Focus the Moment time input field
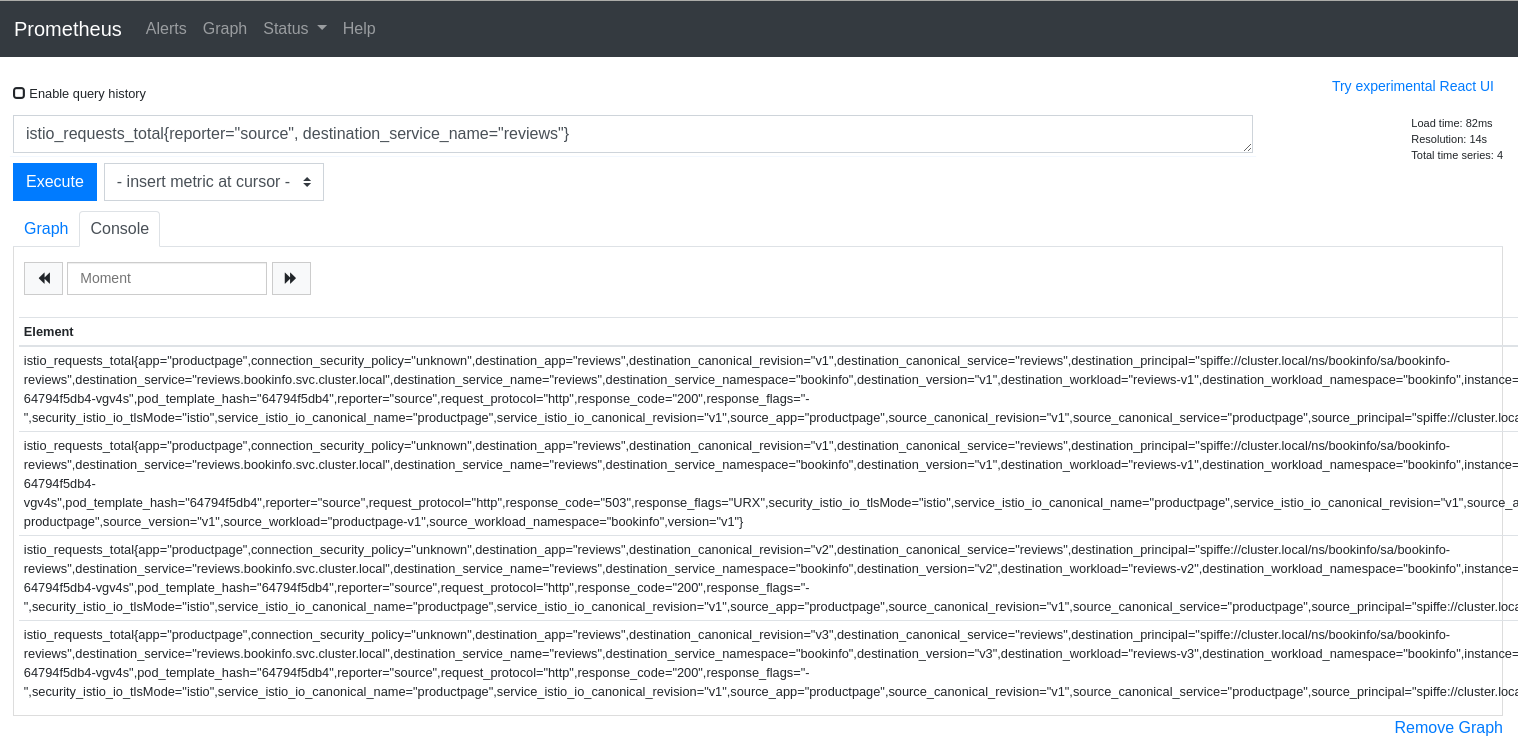This screenshot has width=1518, height=745. click(x=167, y=278)
